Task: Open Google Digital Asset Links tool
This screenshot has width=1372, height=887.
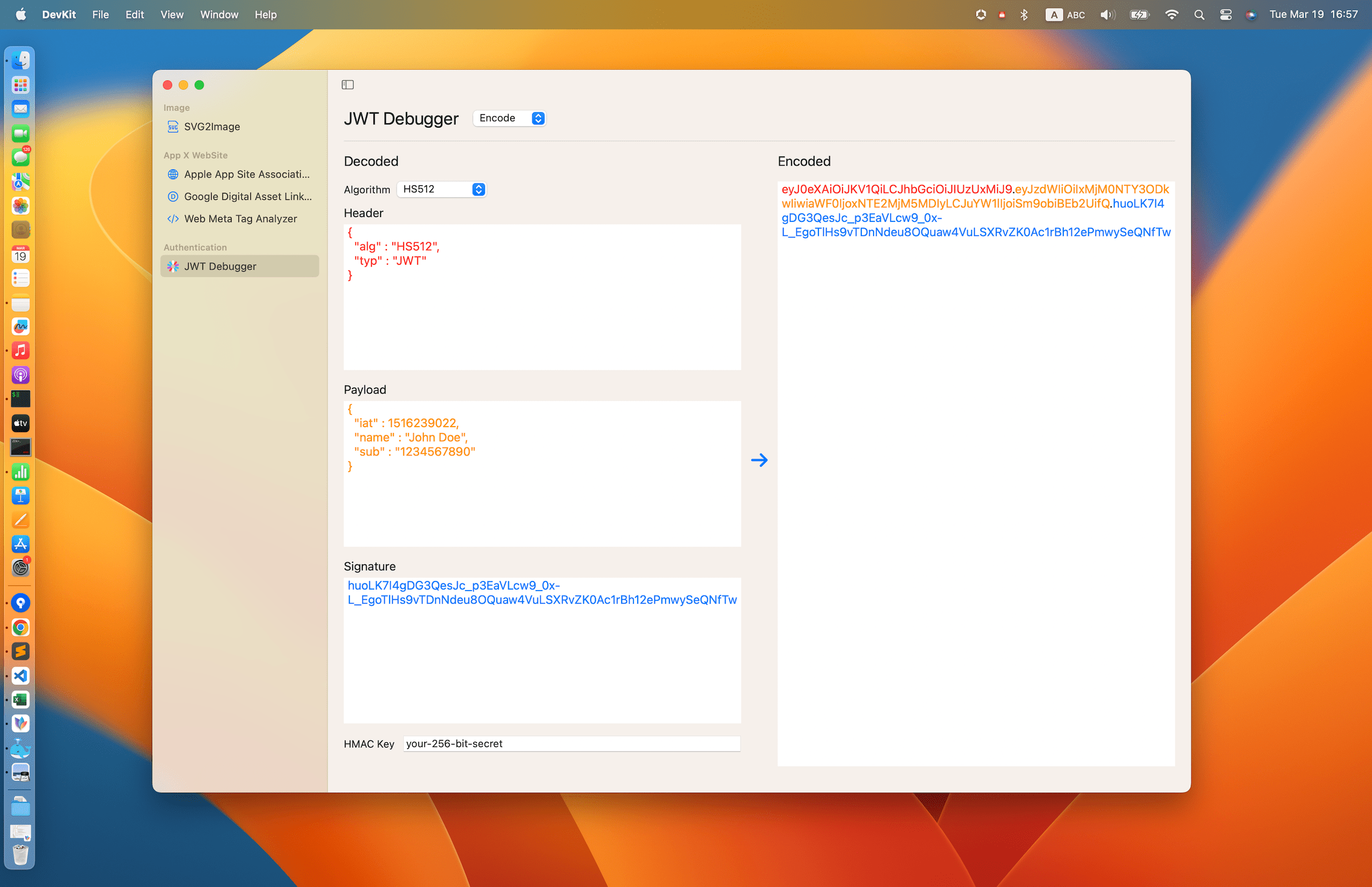Action: point(239,196)
